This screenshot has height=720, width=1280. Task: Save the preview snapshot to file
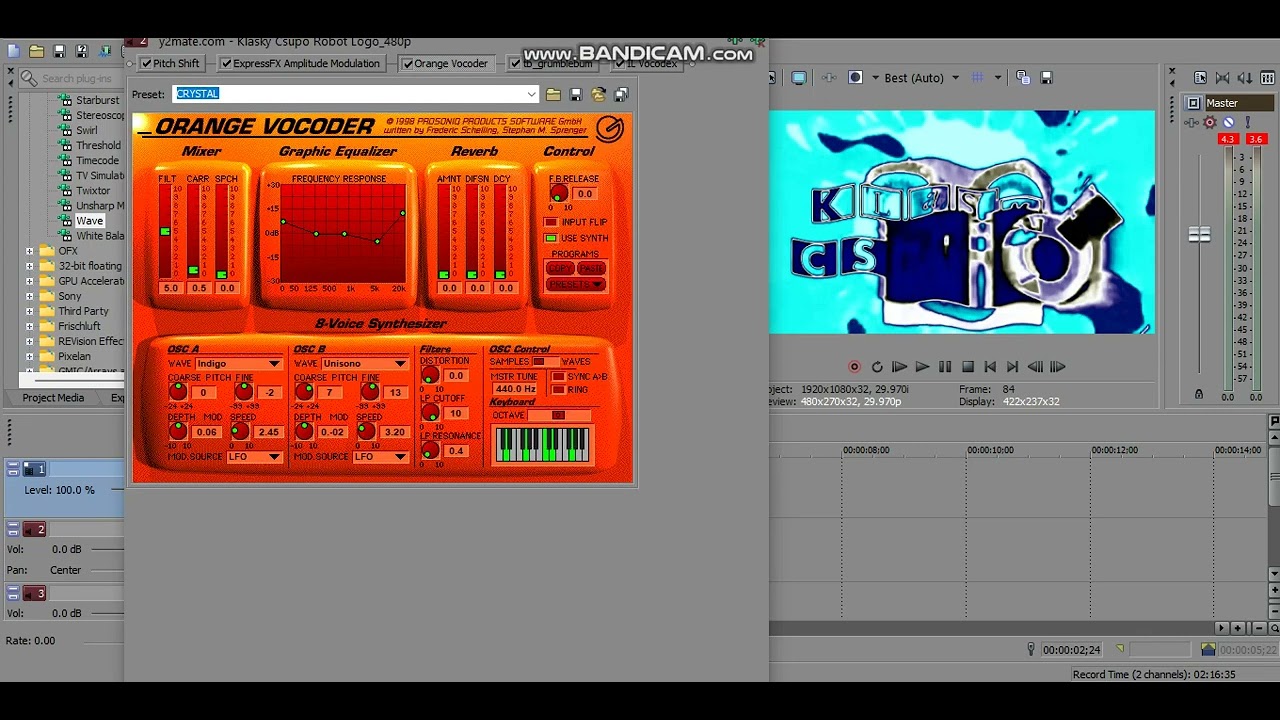pyautogui.click(x=1046, y=78)
